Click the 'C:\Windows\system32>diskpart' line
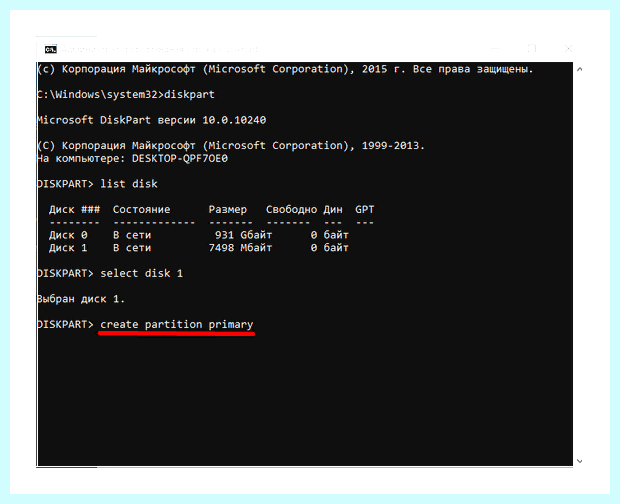Screen dimensions: 620x504 coord(126,95)
